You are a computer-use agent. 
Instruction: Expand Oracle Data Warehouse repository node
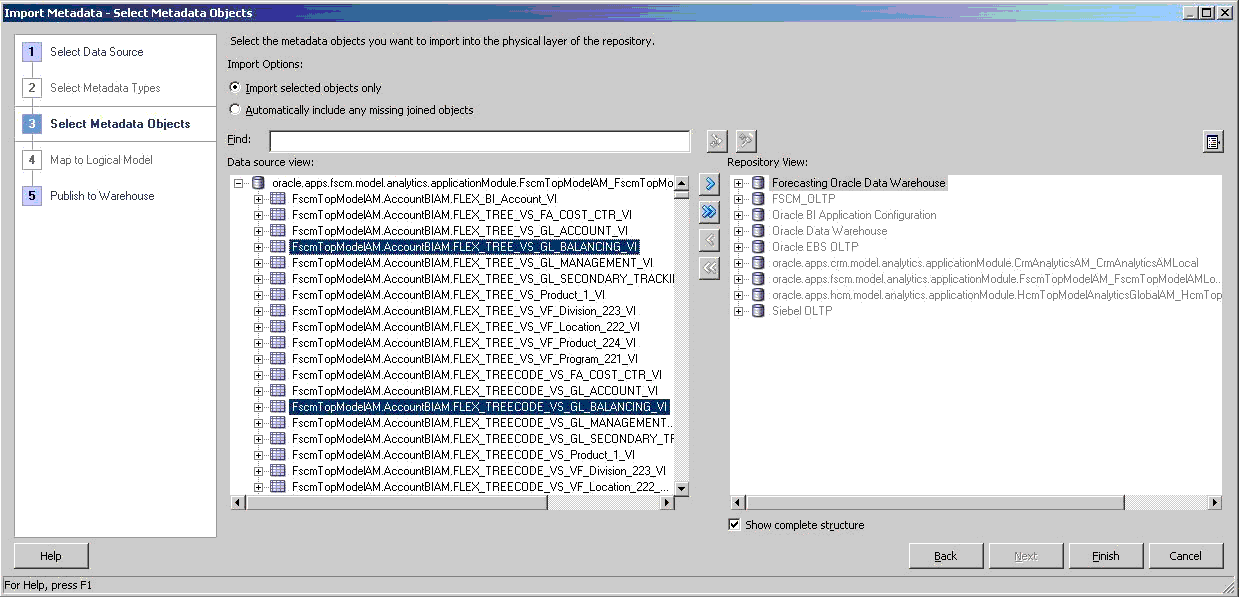[x=739, y=231]
